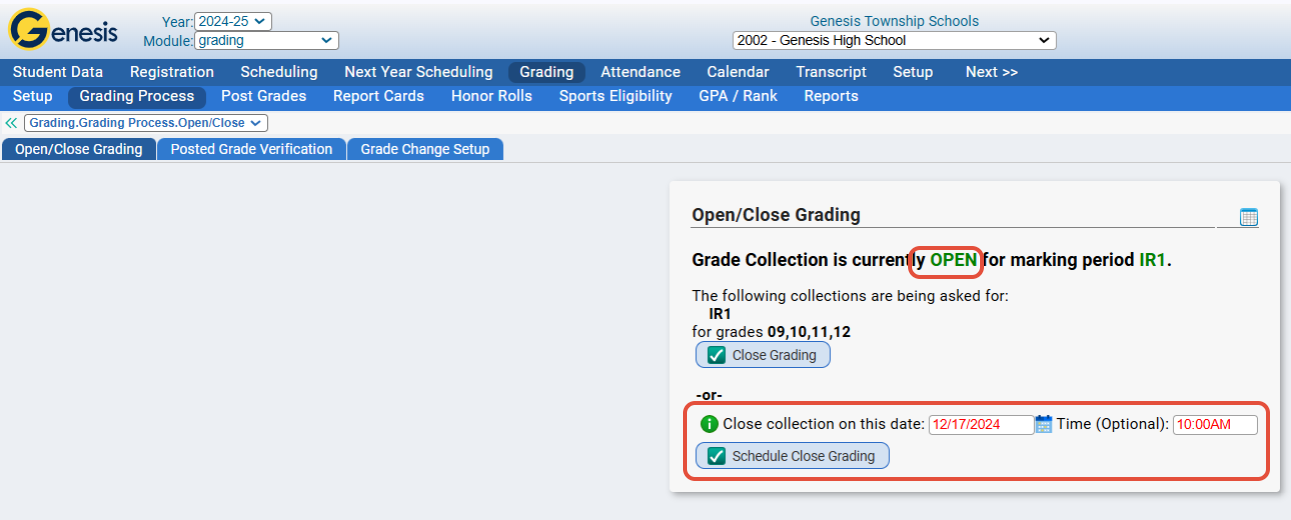The width and height of the screenshot is (1291, 520).
Task: Click the green OPEN status text
Action: tap(954, 260)
